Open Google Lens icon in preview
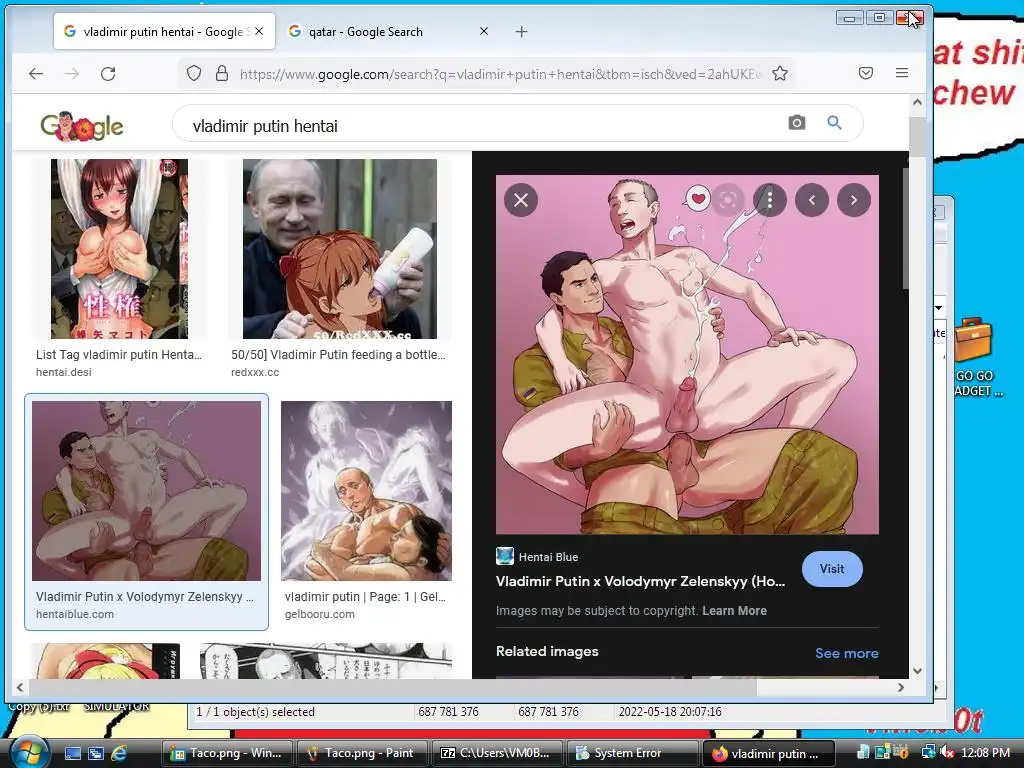 pyautogui.click(x=728, y=200)
